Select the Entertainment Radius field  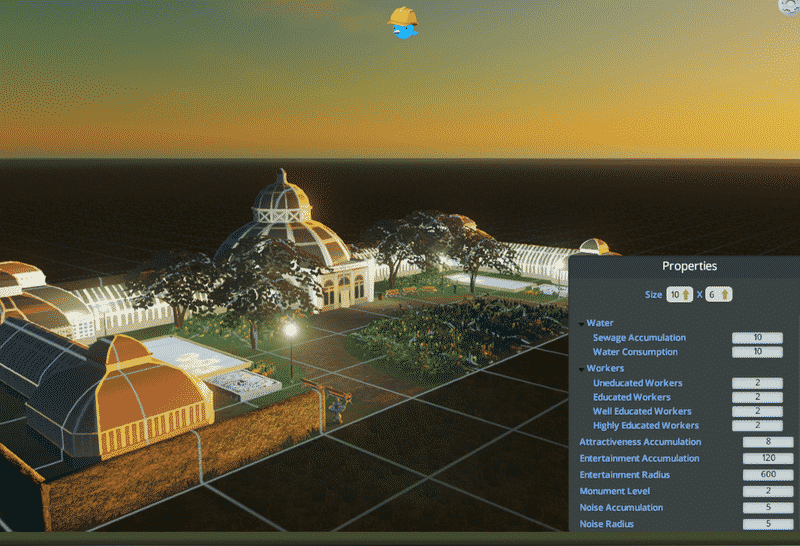point(768,475)
